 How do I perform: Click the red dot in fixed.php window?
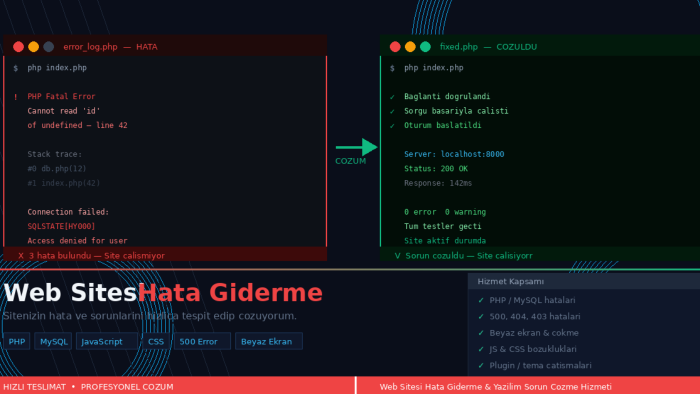[395, 47]
